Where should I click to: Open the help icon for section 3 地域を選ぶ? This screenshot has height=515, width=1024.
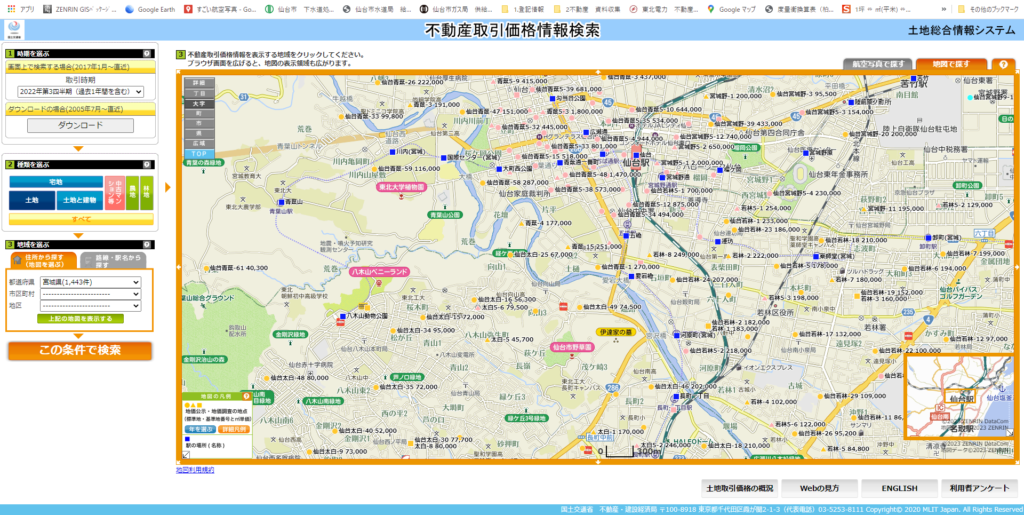(x=147, y=245)
